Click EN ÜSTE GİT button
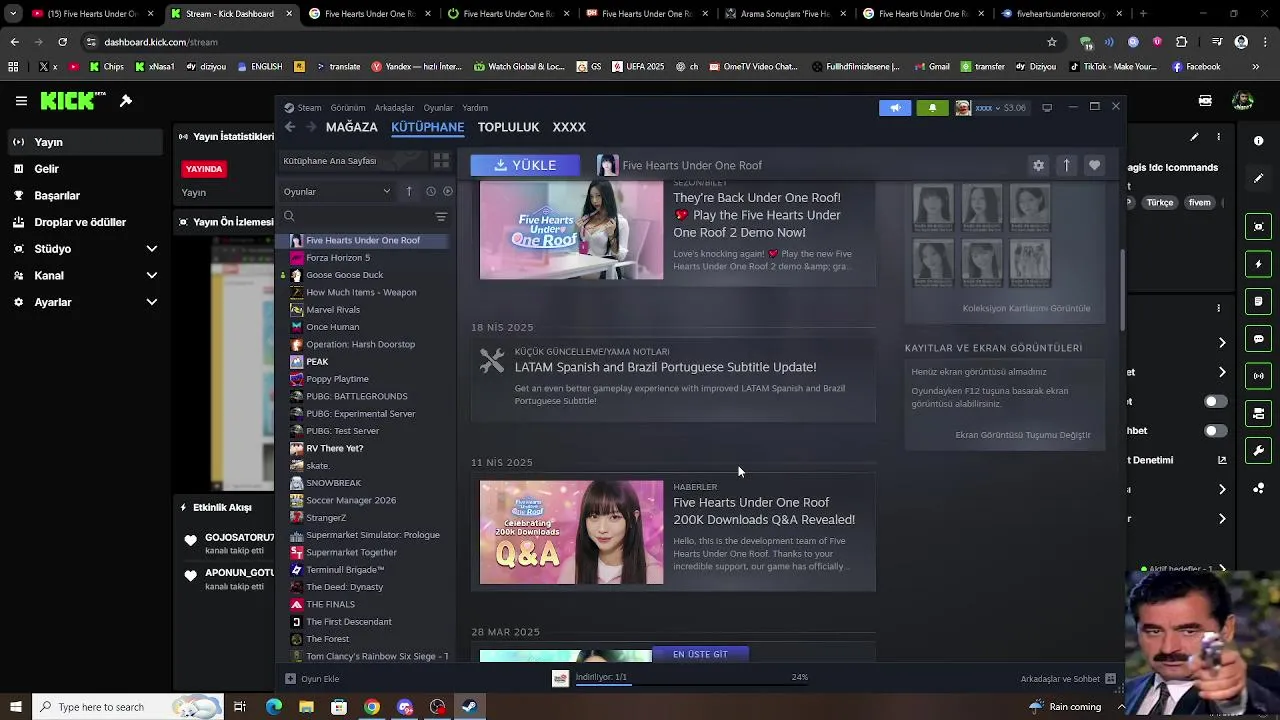Viewport: 1280px width, 720px height. pyautogui.click(x=700, y=654)
